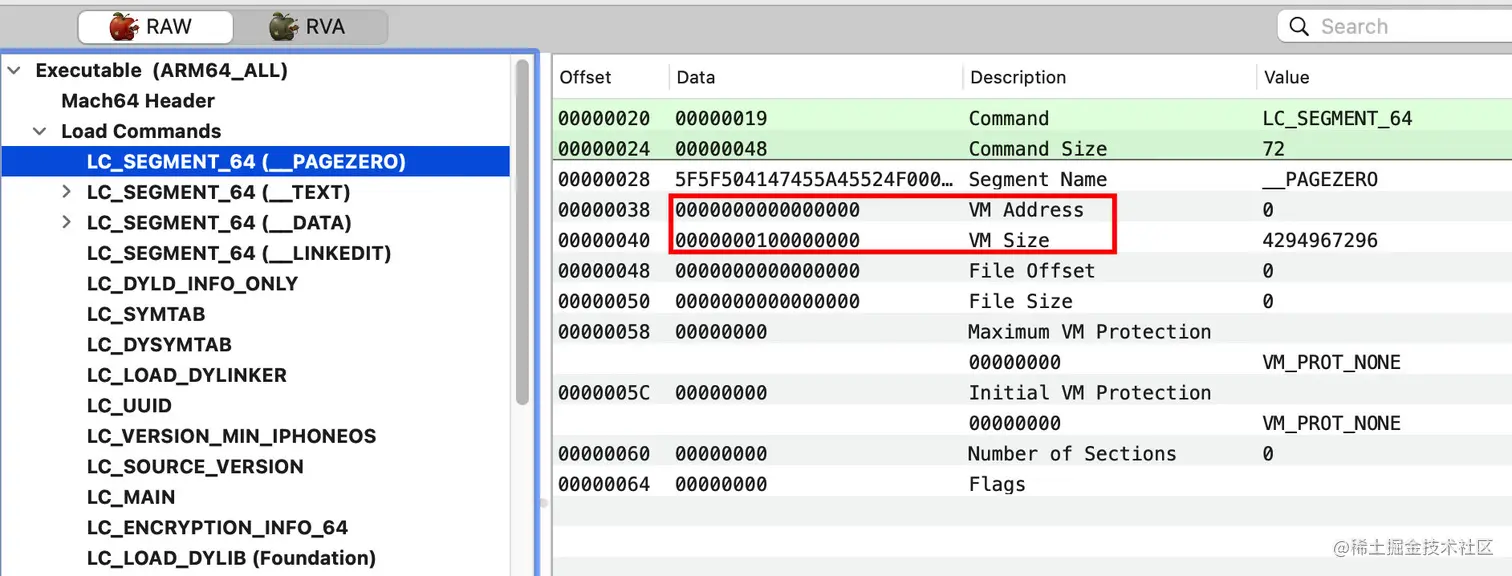Viewport: 1512px width, 576px height.
Task: Select LC_SEGMENT_64 (__DATA) item
Action: (x=219, y=223)
